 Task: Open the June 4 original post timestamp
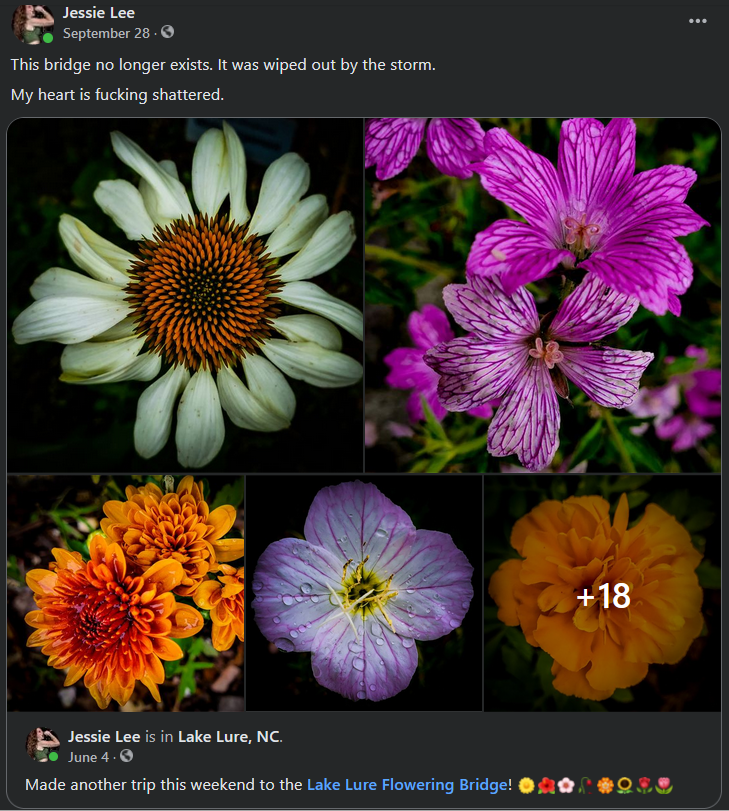point(88,757)
